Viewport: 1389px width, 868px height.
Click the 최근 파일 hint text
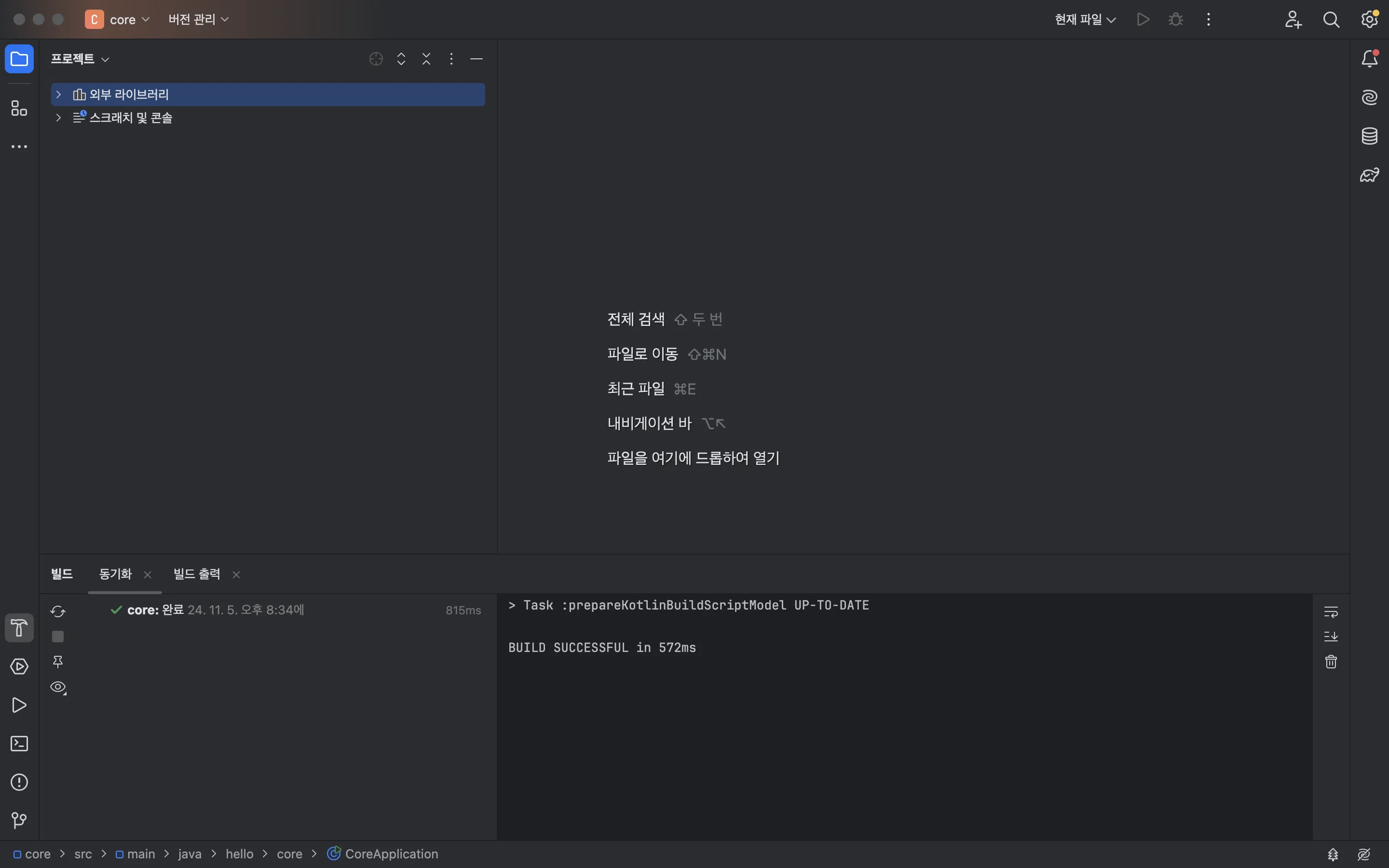pyautogui.click(x=636, y=389)
